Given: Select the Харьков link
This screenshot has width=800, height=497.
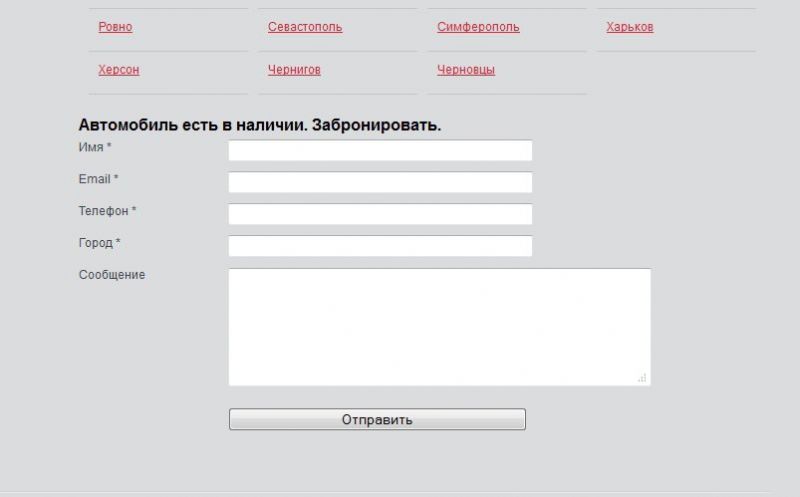Looking at the screenshot, I should pos(630,27).
